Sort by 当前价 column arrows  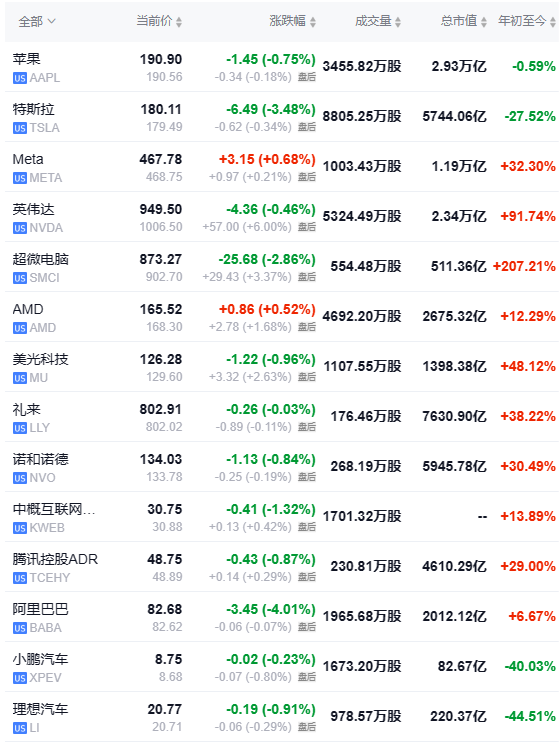pyautogui.click(x=179, y=22)
